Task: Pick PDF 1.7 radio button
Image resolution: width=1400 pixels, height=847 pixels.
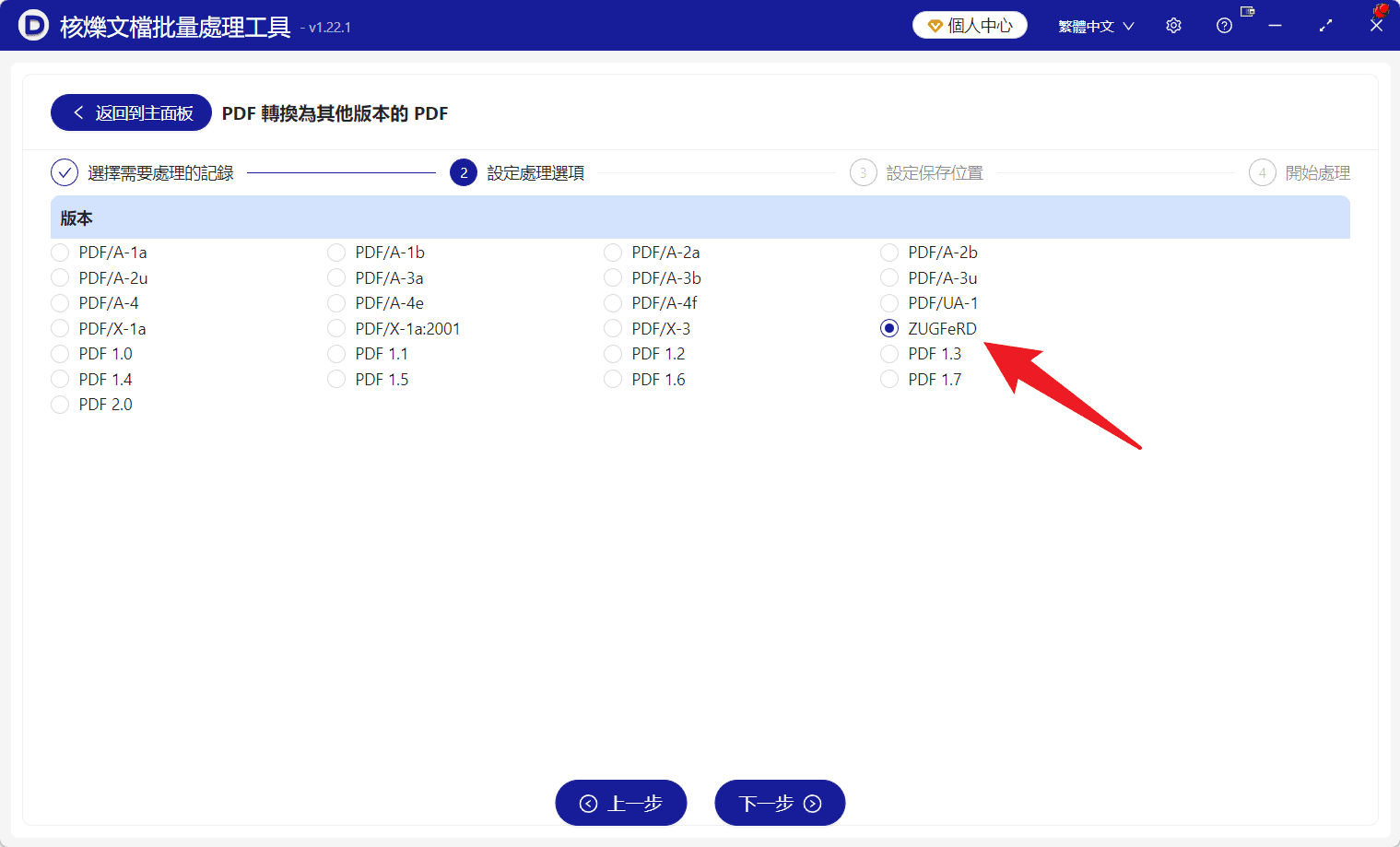Action: (889, 379)
